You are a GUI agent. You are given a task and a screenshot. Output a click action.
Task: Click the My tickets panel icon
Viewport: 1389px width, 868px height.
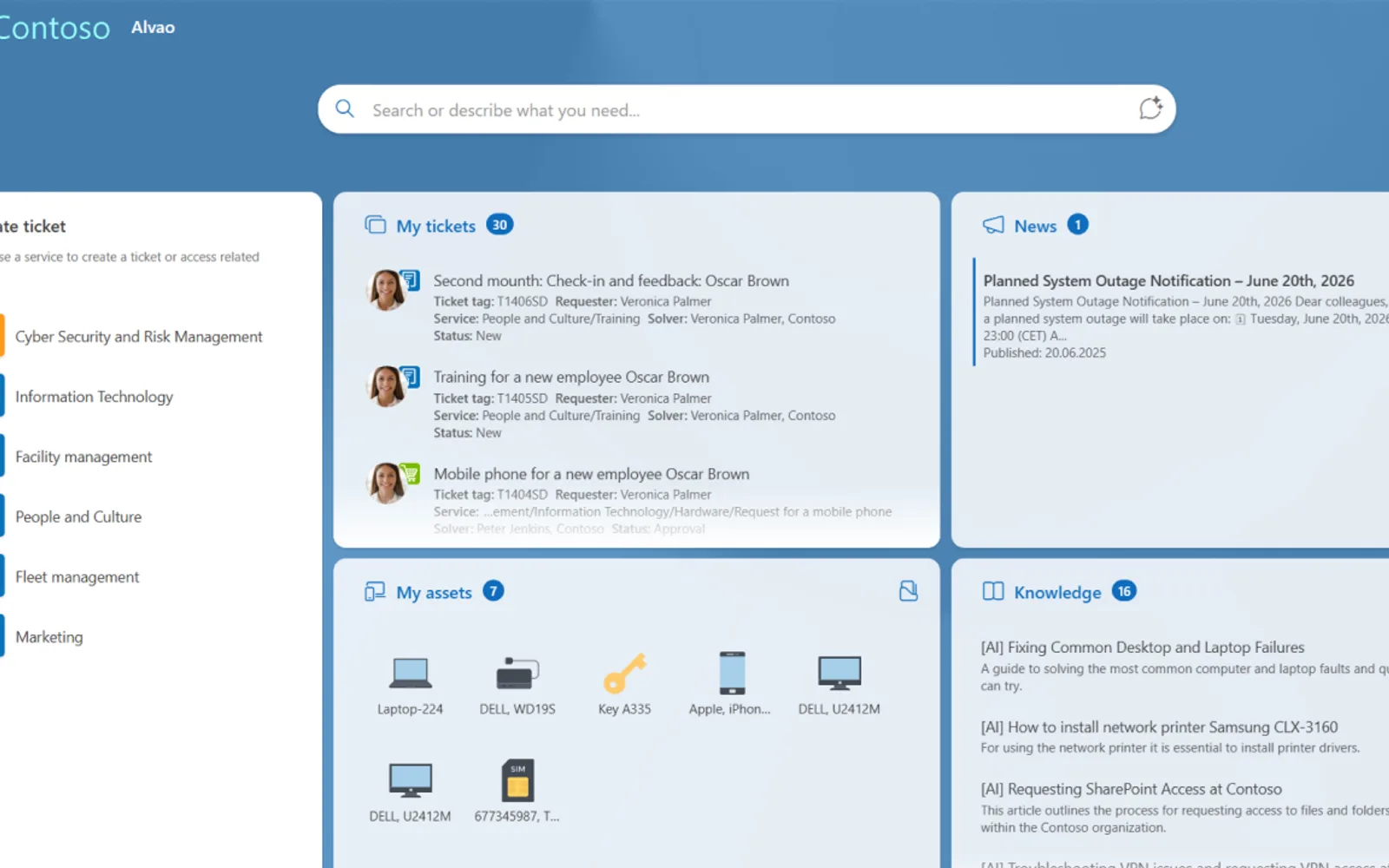375,225
